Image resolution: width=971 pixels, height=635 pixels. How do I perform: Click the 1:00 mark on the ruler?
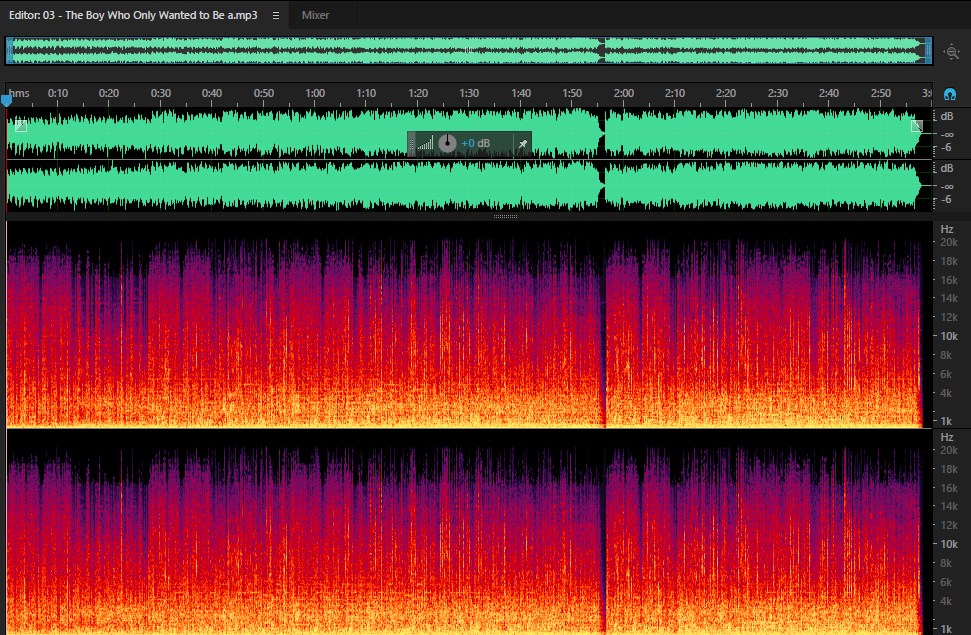click(x=315, y=93)
